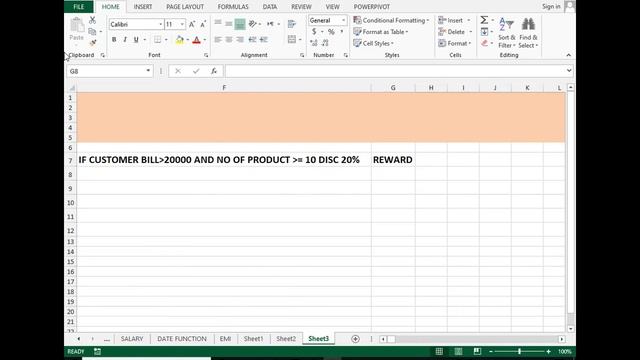Click the Format cells button
The width and height of the screenshot is (640, 360).
tap(455, 43)
